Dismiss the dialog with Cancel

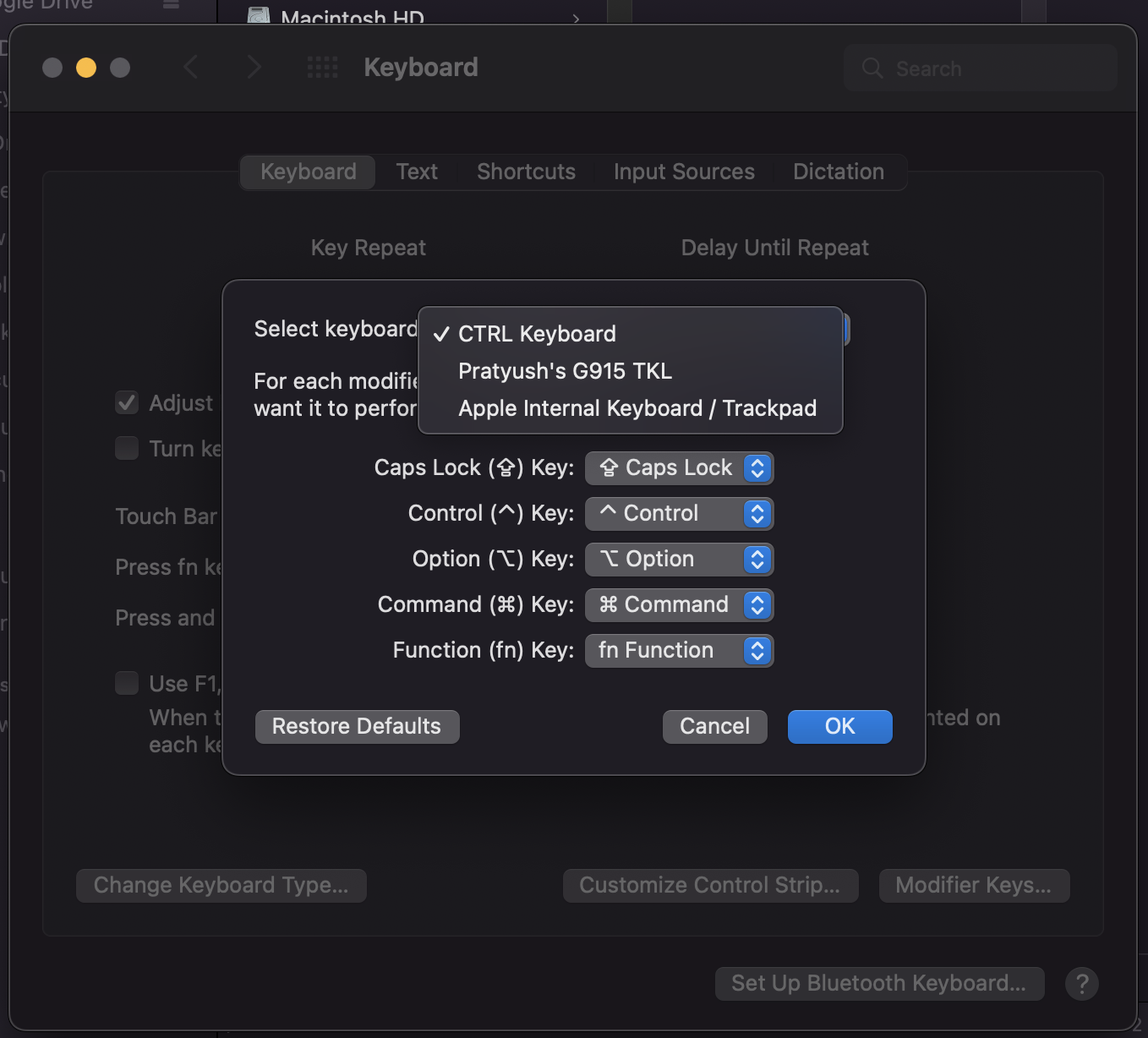pos(714,726)
